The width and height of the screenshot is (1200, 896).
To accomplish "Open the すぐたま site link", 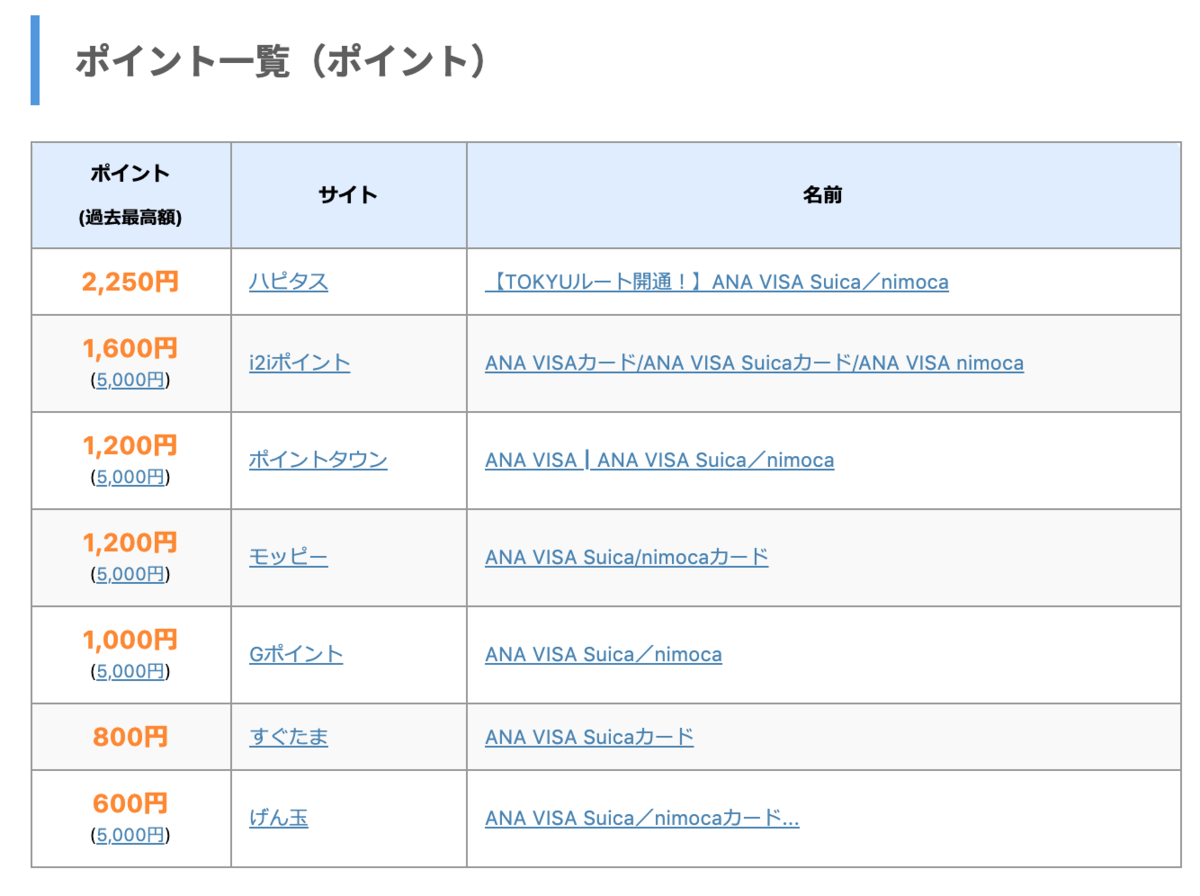I will tap(288, 737).
